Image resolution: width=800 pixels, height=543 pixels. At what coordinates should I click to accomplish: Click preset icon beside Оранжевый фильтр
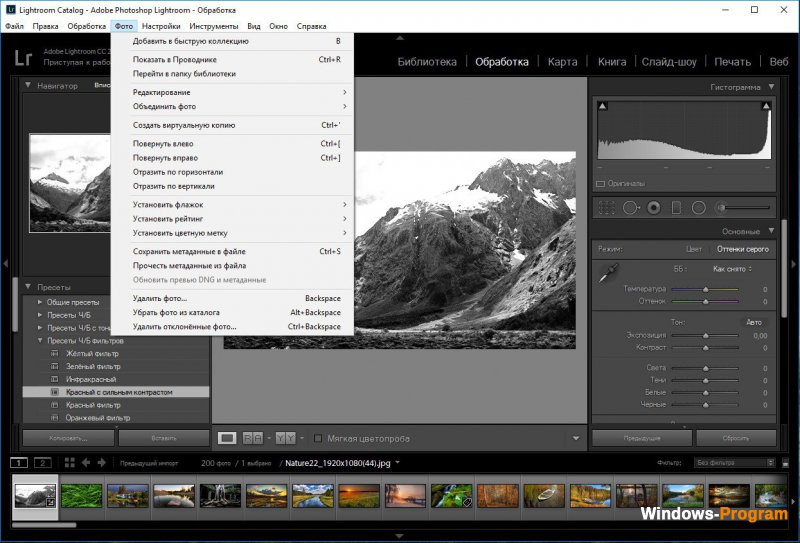click(55, 417)
